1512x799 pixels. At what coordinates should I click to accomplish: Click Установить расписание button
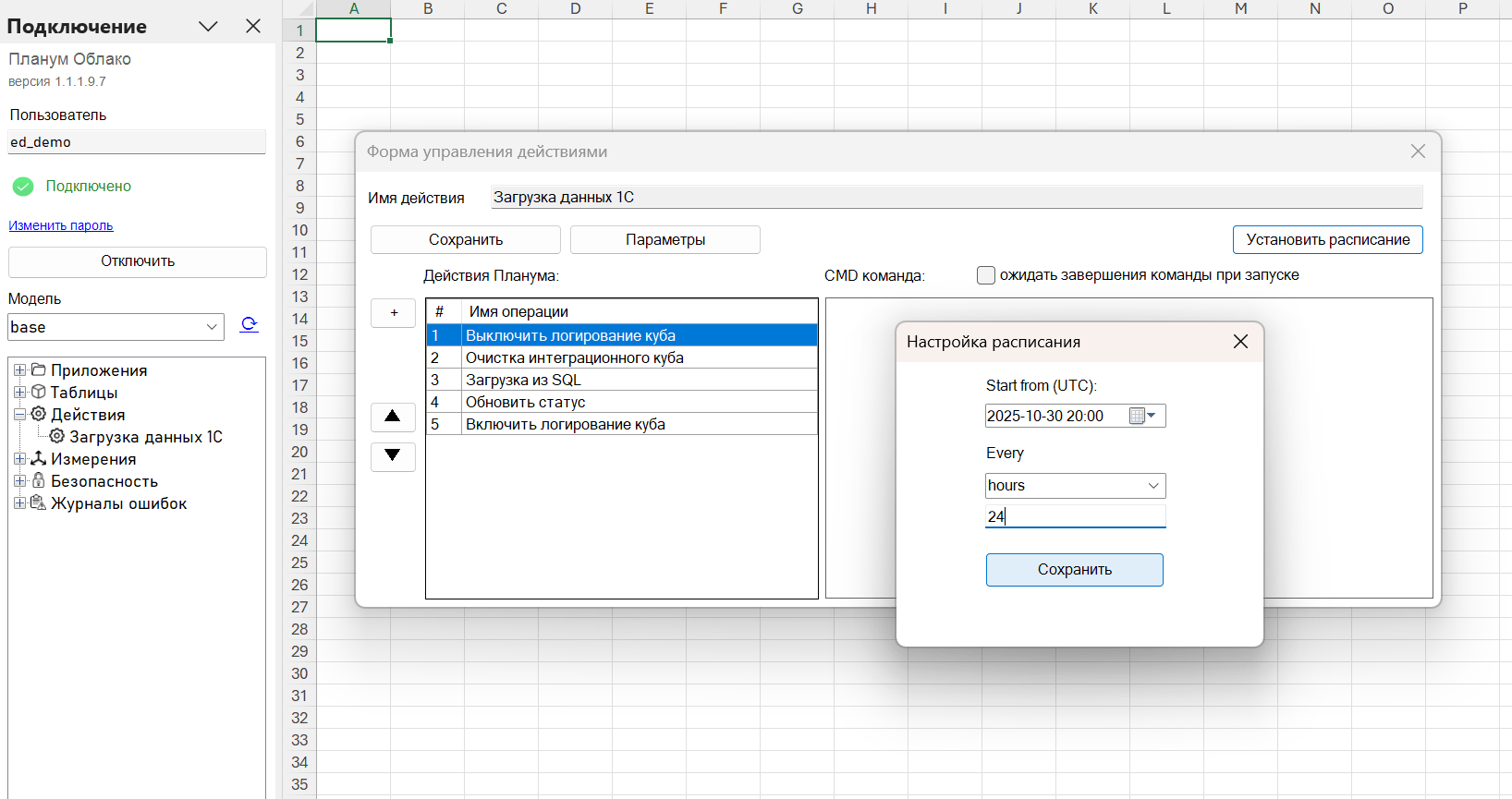pos(1327,240)
